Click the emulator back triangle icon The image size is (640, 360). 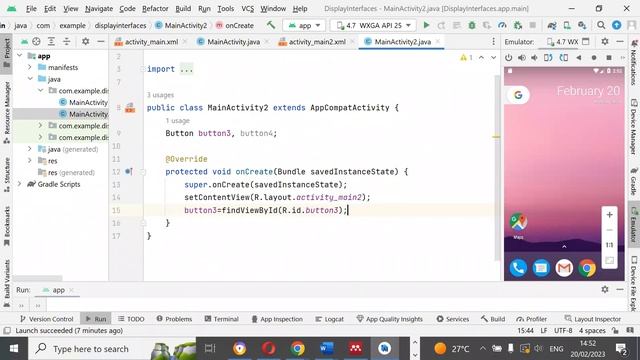pos(578,58)
